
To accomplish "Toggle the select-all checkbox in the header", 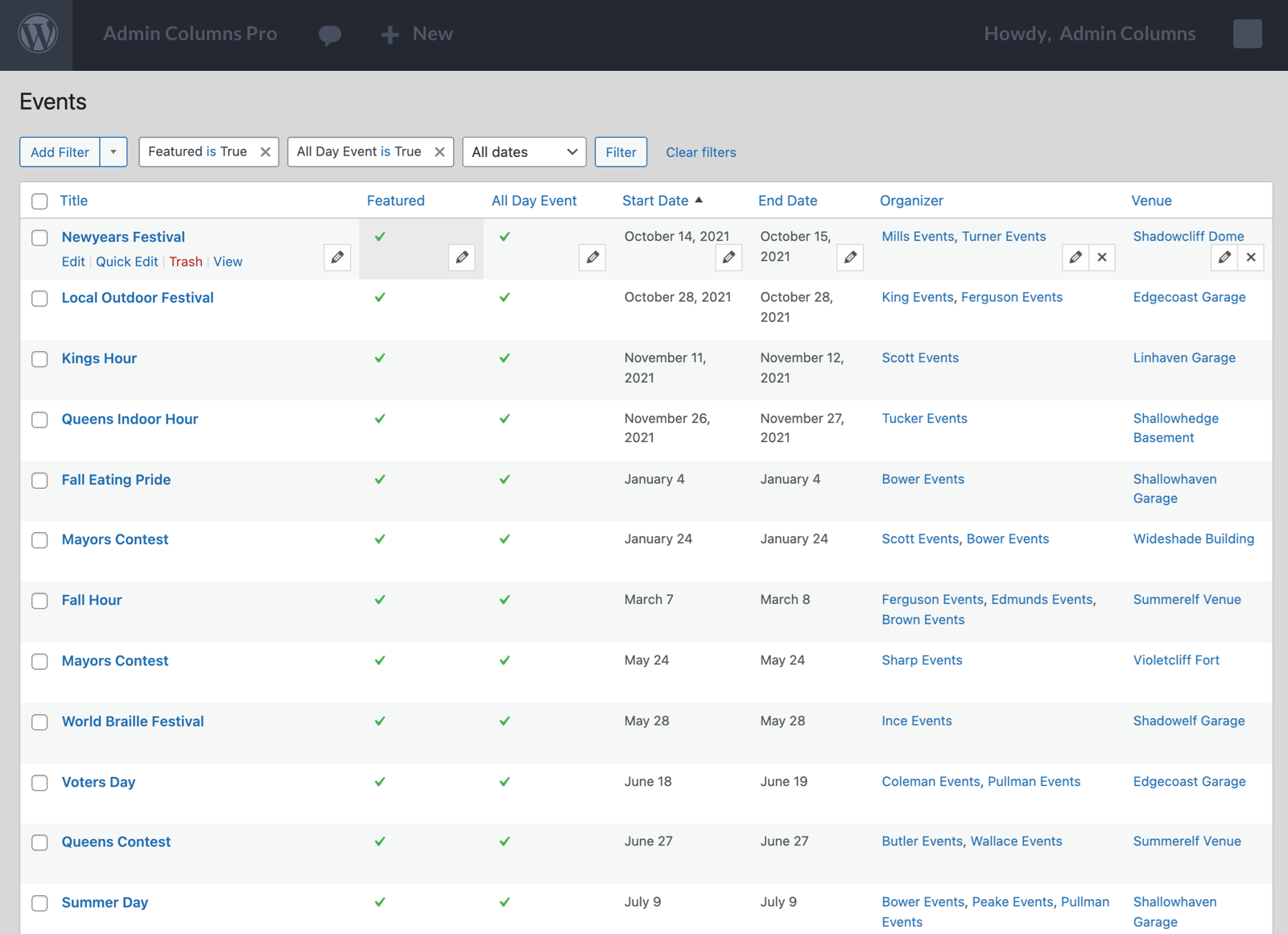I will pos(39,201).
